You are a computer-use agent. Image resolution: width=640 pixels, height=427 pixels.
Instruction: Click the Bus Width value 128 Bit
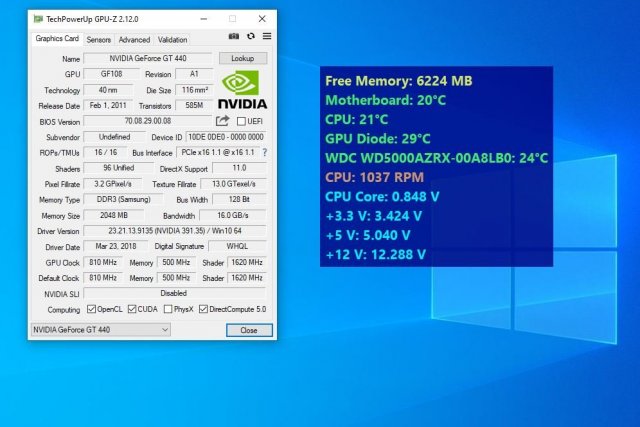pos(239,199)
